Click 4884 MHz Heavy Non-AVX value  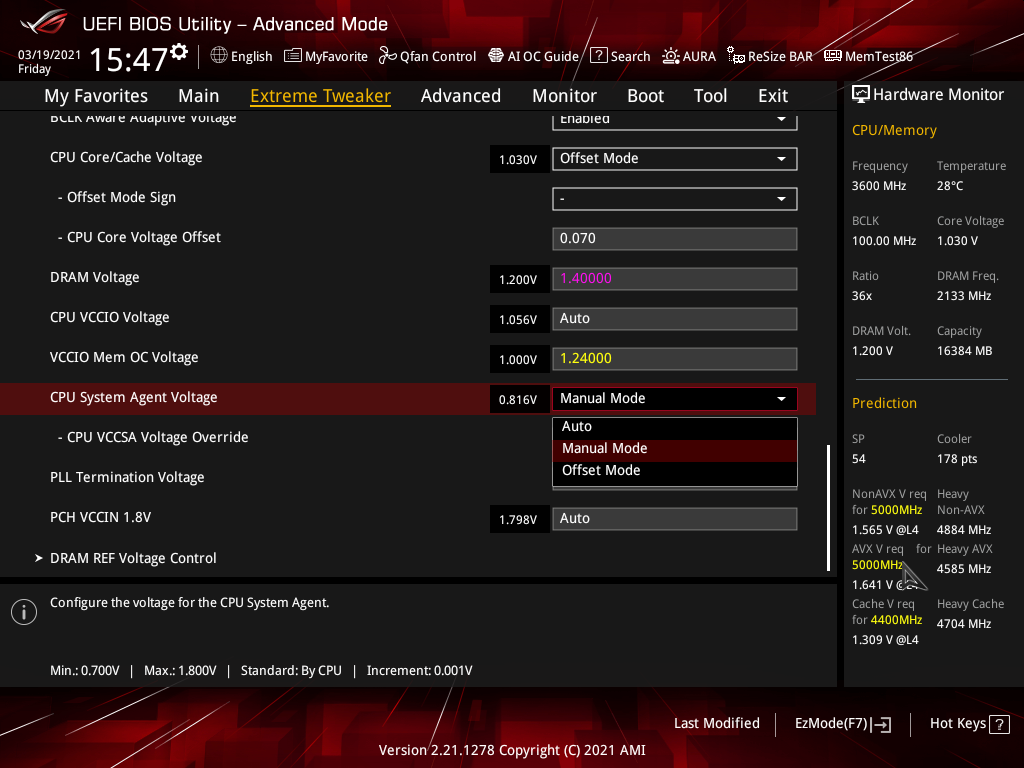pos(964,530)
